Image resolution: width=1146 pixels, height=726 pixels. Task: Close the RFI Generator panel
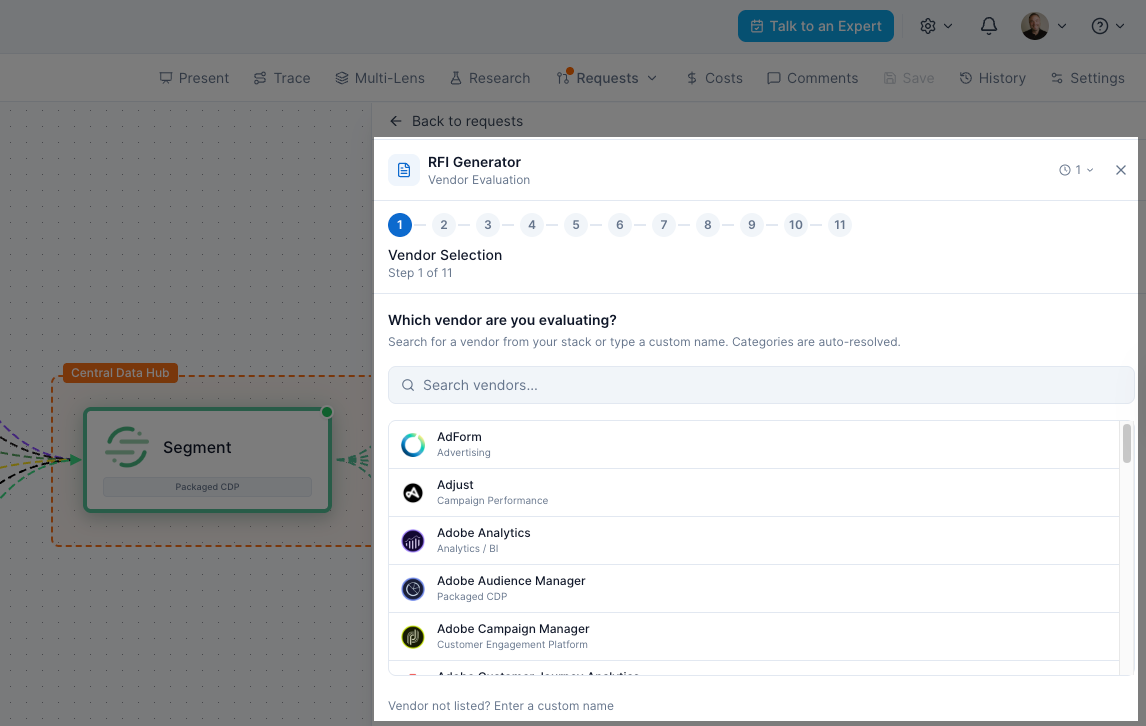tap(1120, 170)
